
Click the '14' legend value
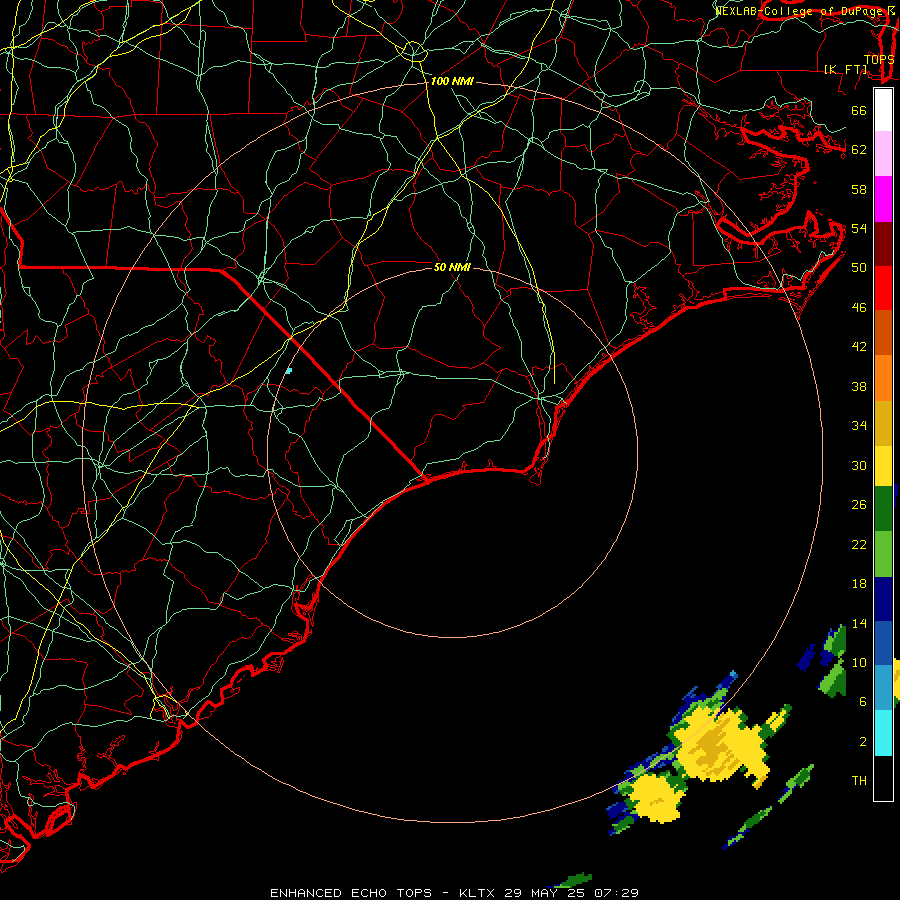tap(859, 623)
